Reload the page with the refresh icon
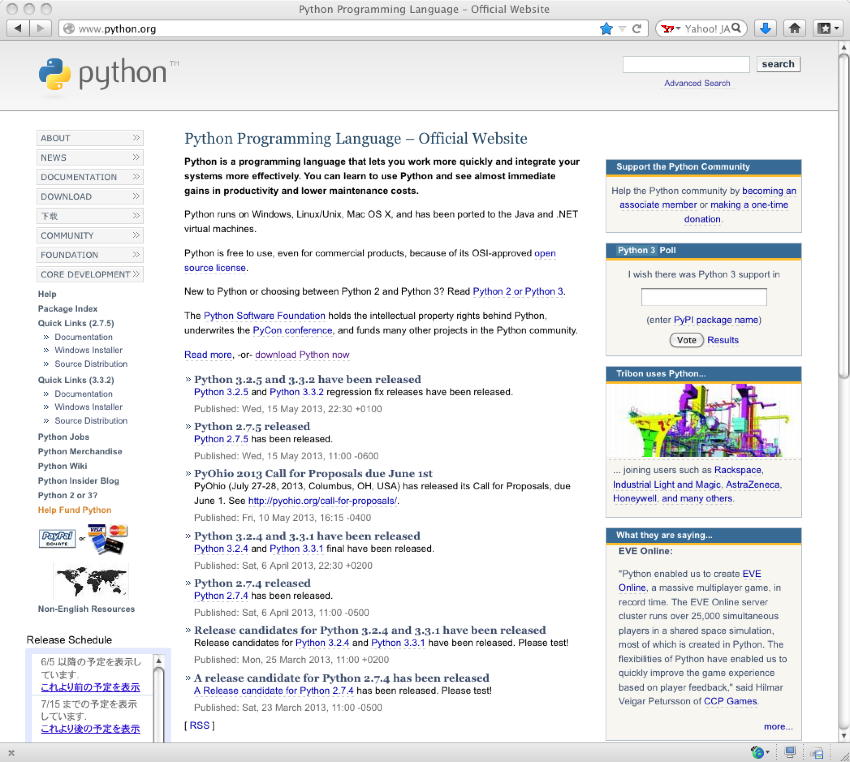Screen dimensions: 850x762 click(636, 29)
